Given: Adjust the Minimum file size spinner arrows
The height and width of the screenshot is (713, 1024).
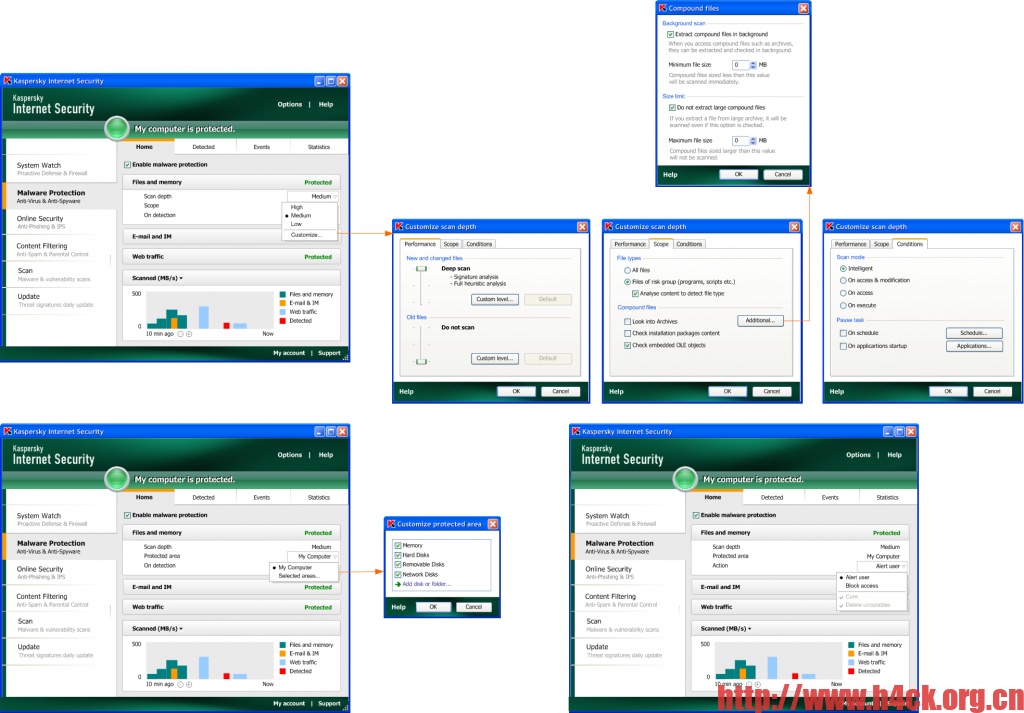Looking at the screenshot, I should pyautogui.click(x=753, y=65).
